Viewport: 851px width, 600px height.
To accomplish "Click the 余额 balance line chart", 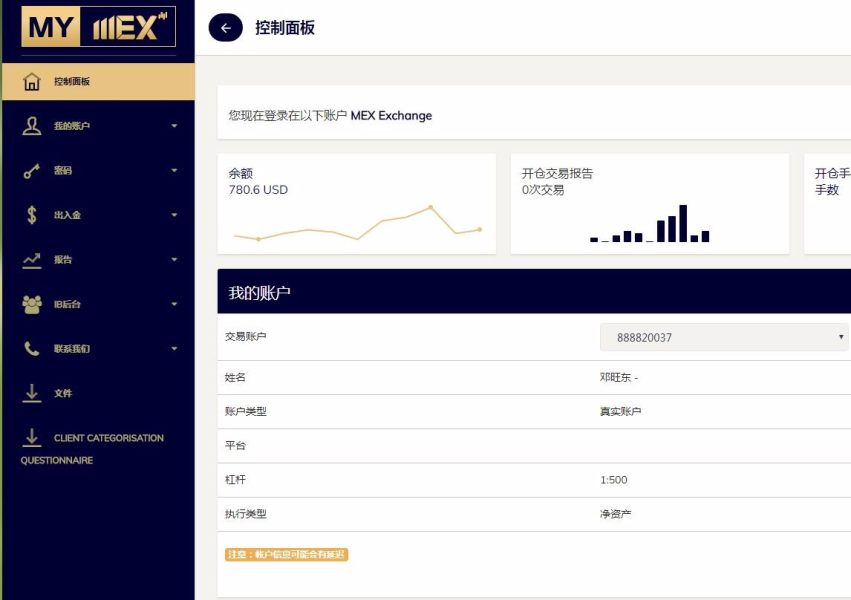I will (x=356, y=226).
